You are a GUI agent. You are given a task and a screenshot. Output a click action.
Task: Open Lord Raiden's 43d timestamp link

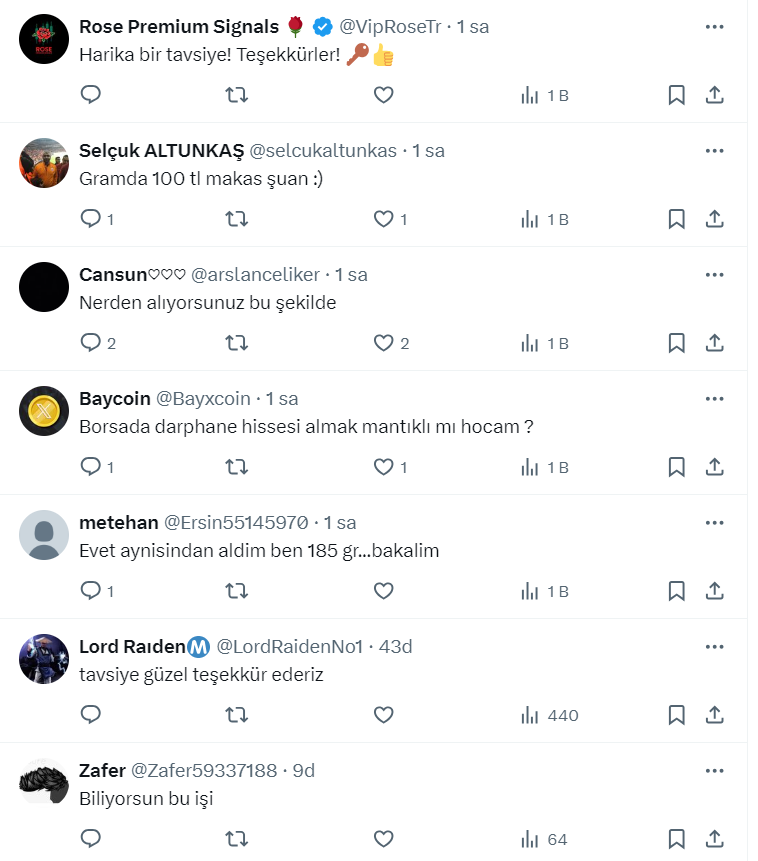click(395, 647)
